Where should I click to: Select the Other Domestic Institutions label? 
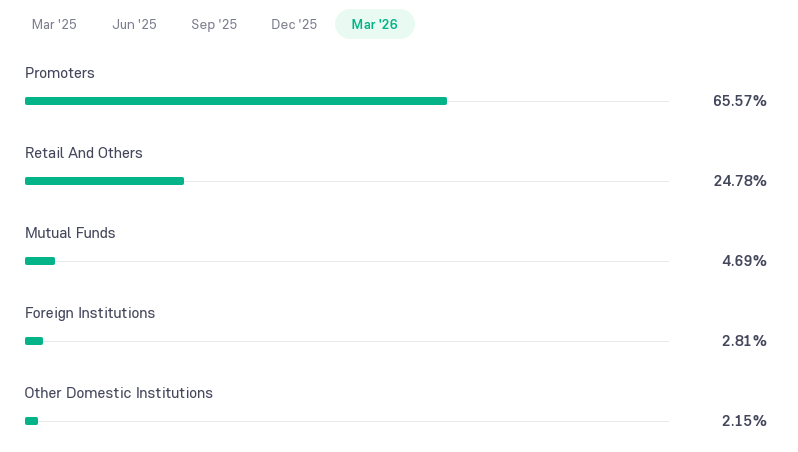(119, 393)
